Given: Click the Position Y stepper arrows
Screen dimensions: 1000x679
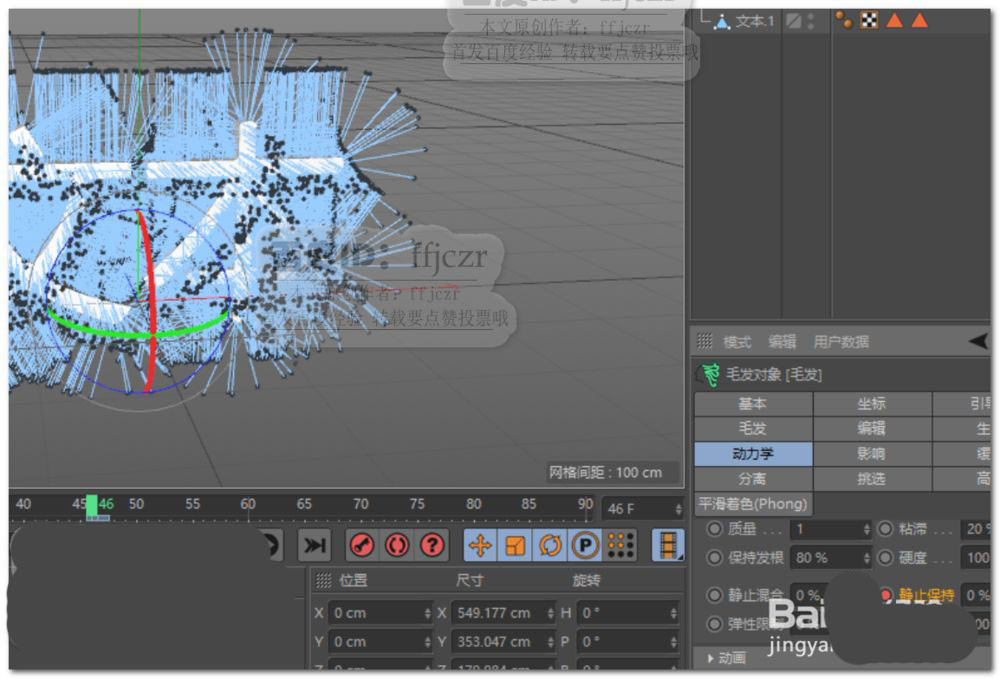Looking at the screenshot, I should (427, 641).
